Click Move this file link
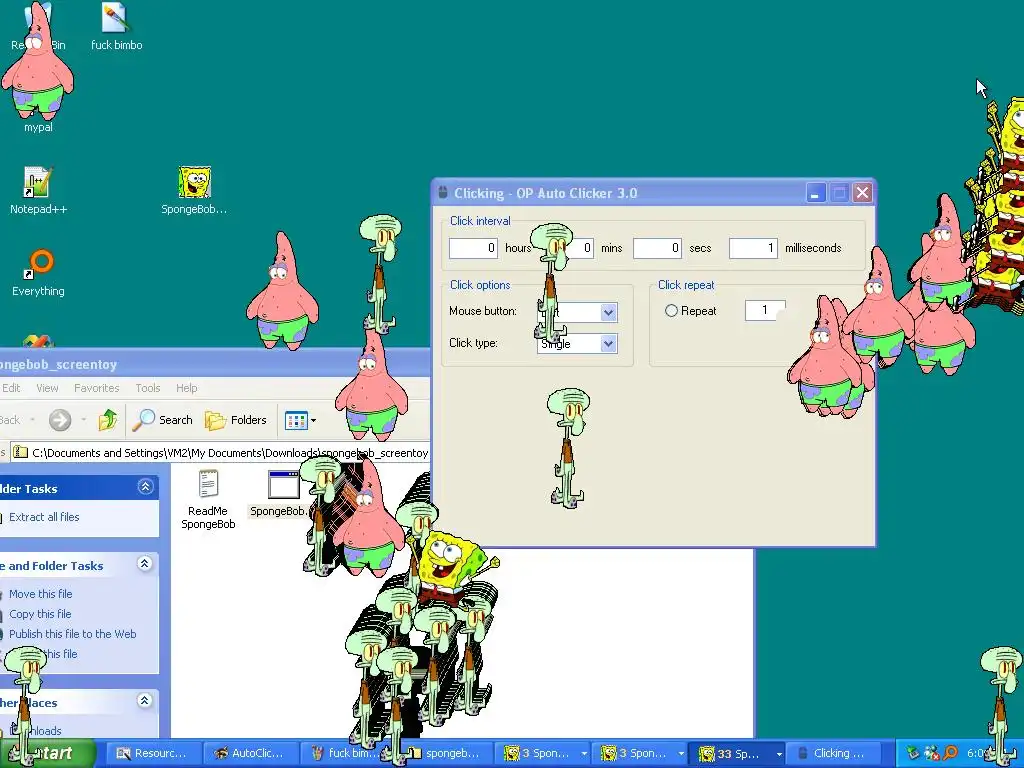Image resolution: width=1024 pixels, height=768 pixels. pos(40,594)
